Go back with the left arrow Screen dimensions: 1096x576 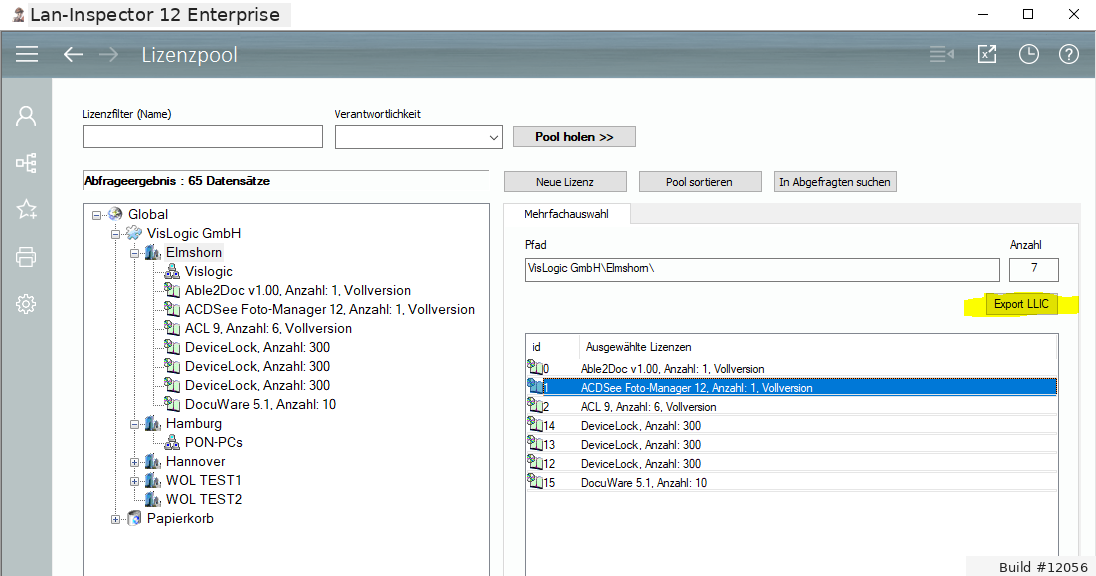pos(73,54)
